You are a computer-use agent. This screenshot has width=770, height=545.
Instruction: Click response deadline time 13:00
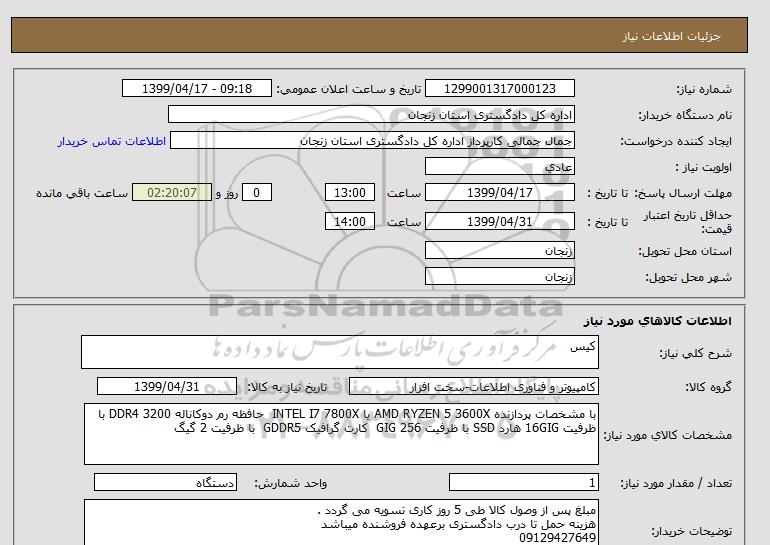pyautogui.click(x=350, y=192)
